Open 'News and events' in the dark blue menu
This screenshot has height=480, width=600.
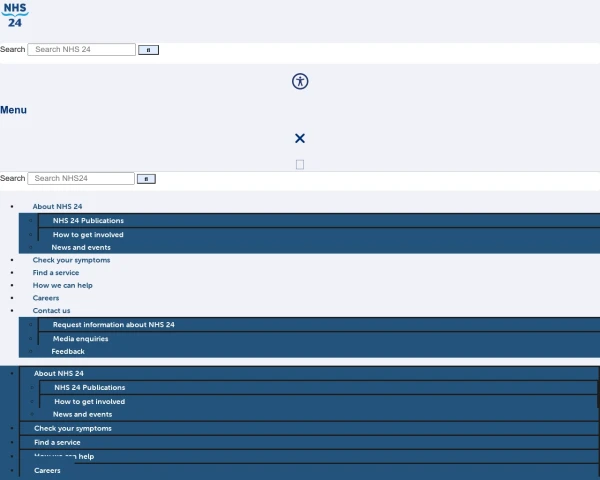[x=83, y=414]
